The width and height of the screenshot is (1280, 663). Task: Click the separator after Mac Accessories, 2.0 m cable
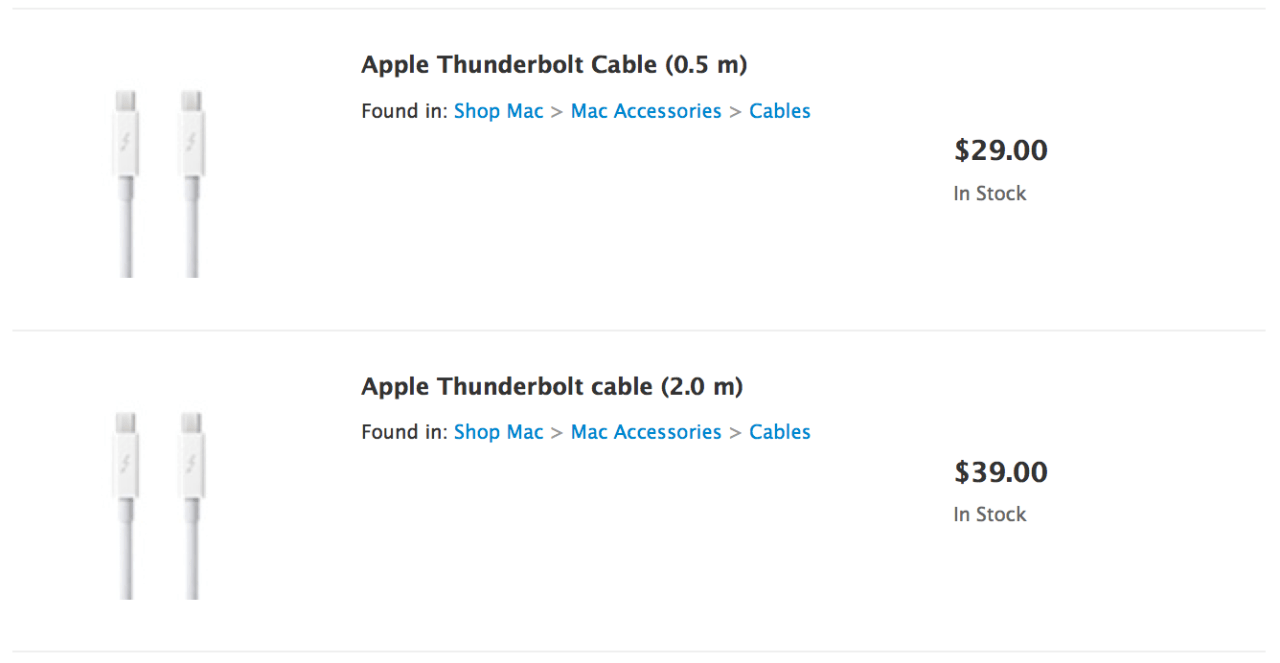coord(735,434)
